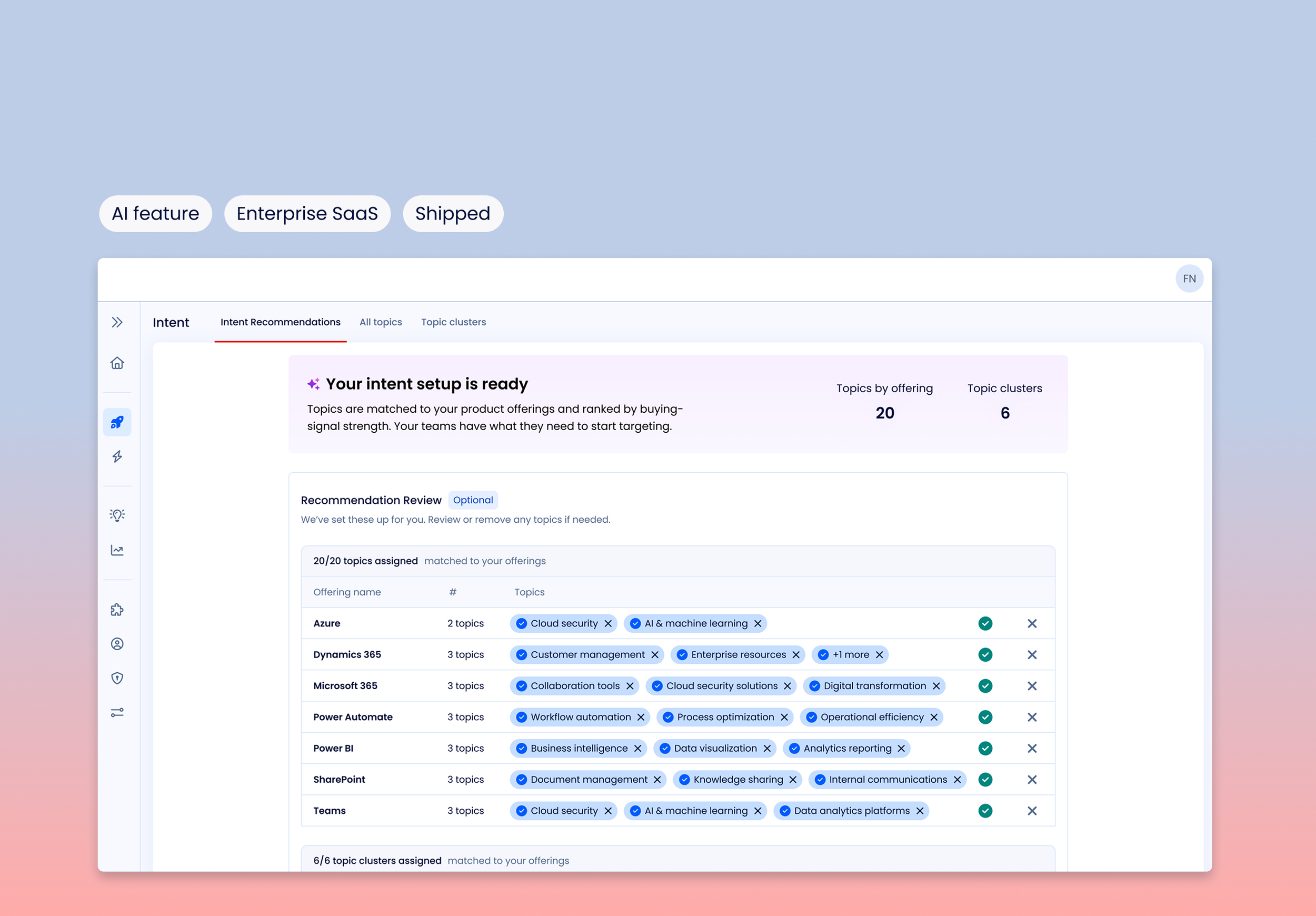Click the AI feature tag pill

[x=155, y=213]
